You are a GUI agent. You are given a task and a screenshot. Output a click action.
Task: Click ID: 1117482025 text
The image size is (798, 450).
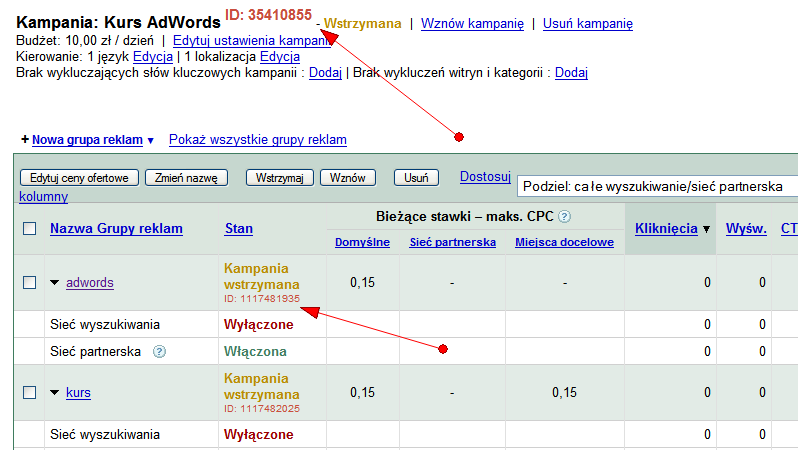pyautogui.click(x=262, y=409)
